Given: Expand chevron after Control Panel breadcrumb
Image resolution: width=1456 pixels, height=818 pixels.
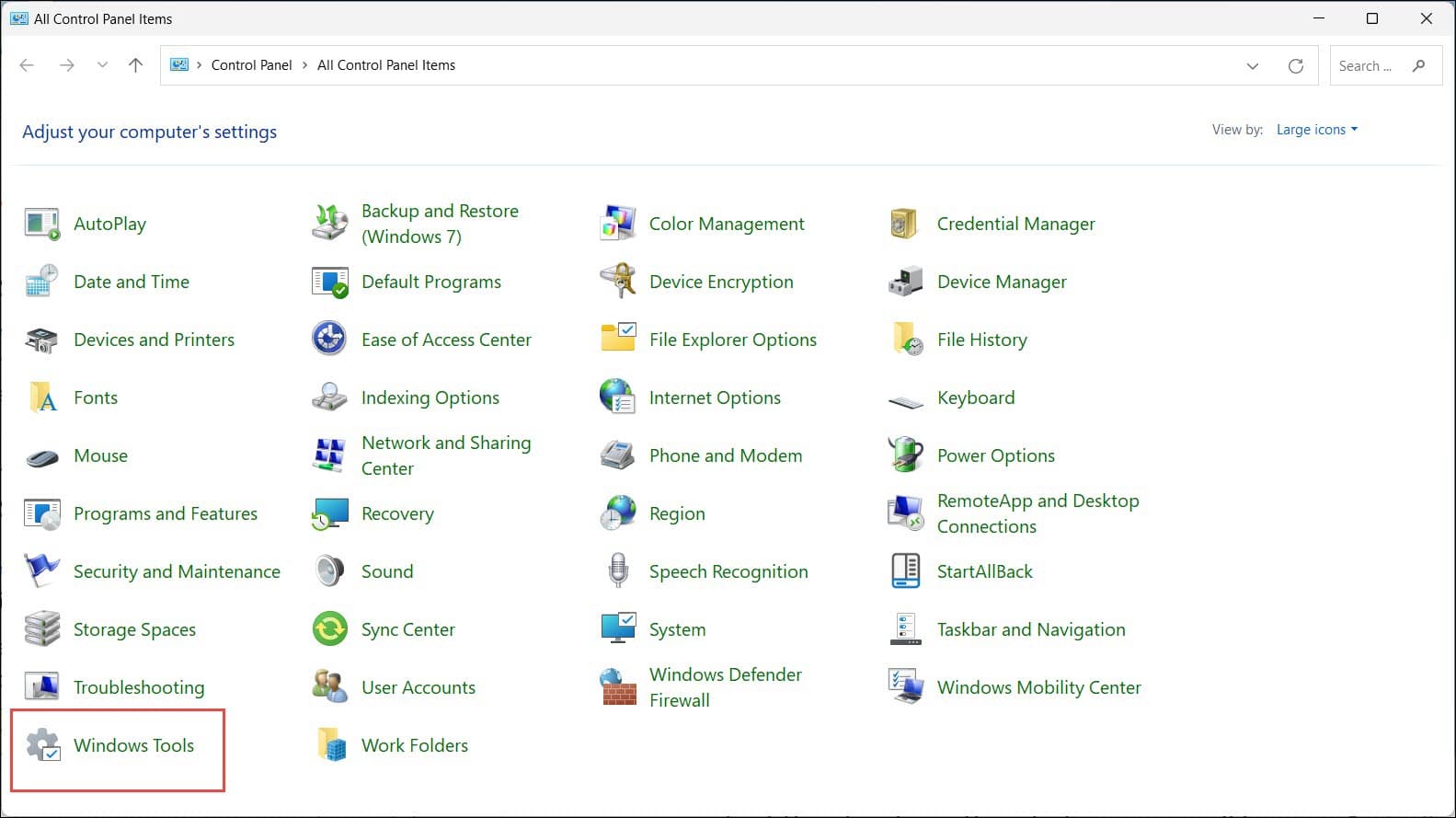Looking at the screenshot, I should pyautogui.click(x=305, y=65).
